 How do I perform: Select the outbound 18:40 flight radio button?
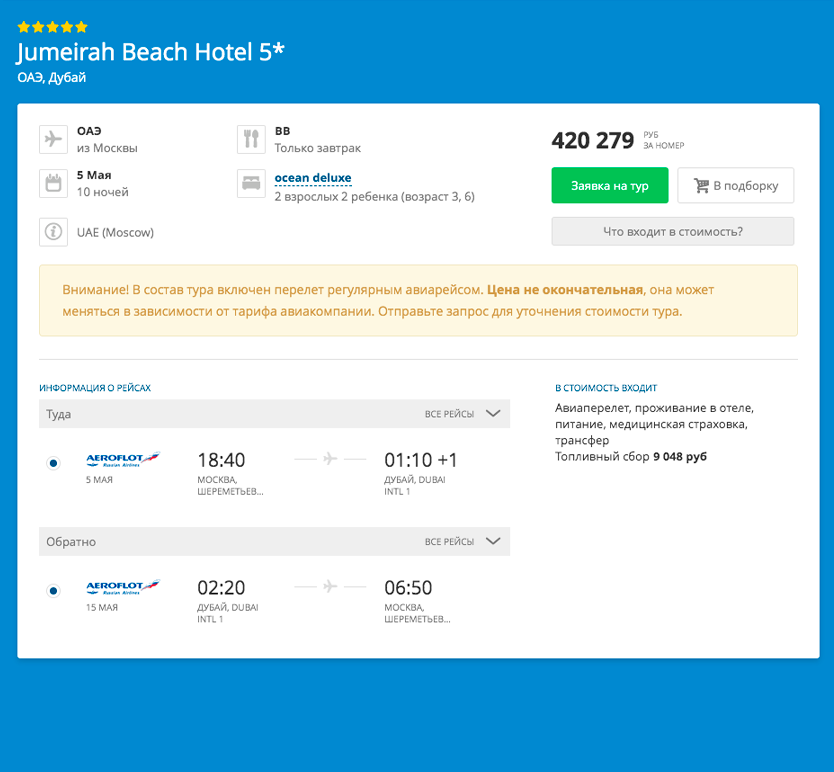[53, 463]
